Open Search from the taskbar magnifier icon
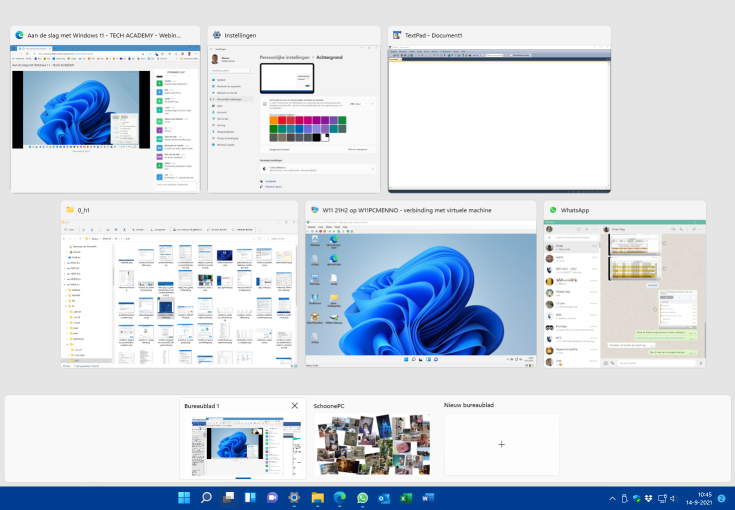This screenshot has height=510, width=735. click(206, 498)
